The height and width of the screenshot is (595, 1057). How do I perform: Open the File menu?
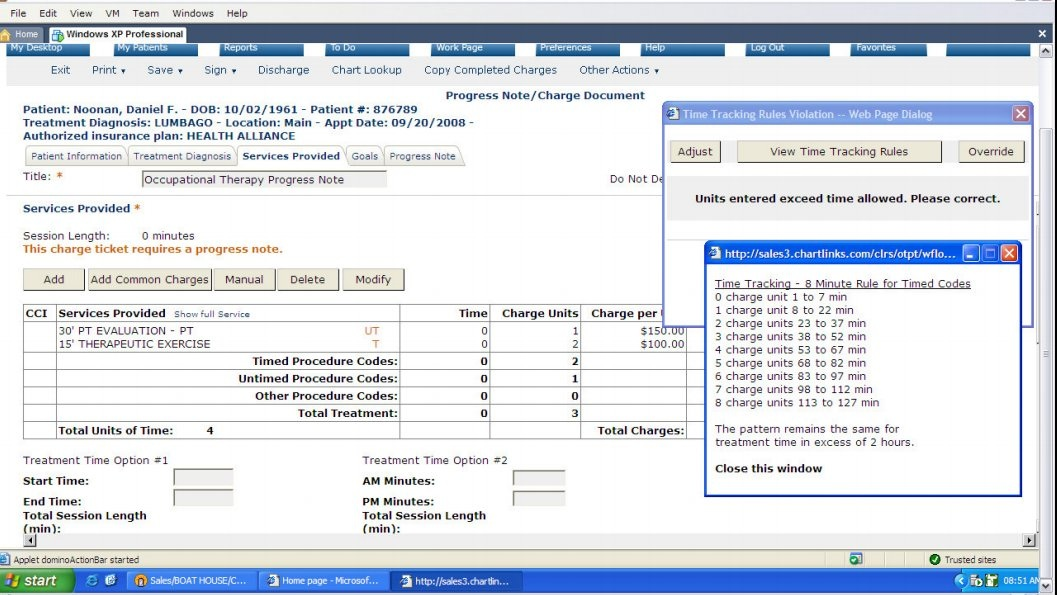coord(18,13)
